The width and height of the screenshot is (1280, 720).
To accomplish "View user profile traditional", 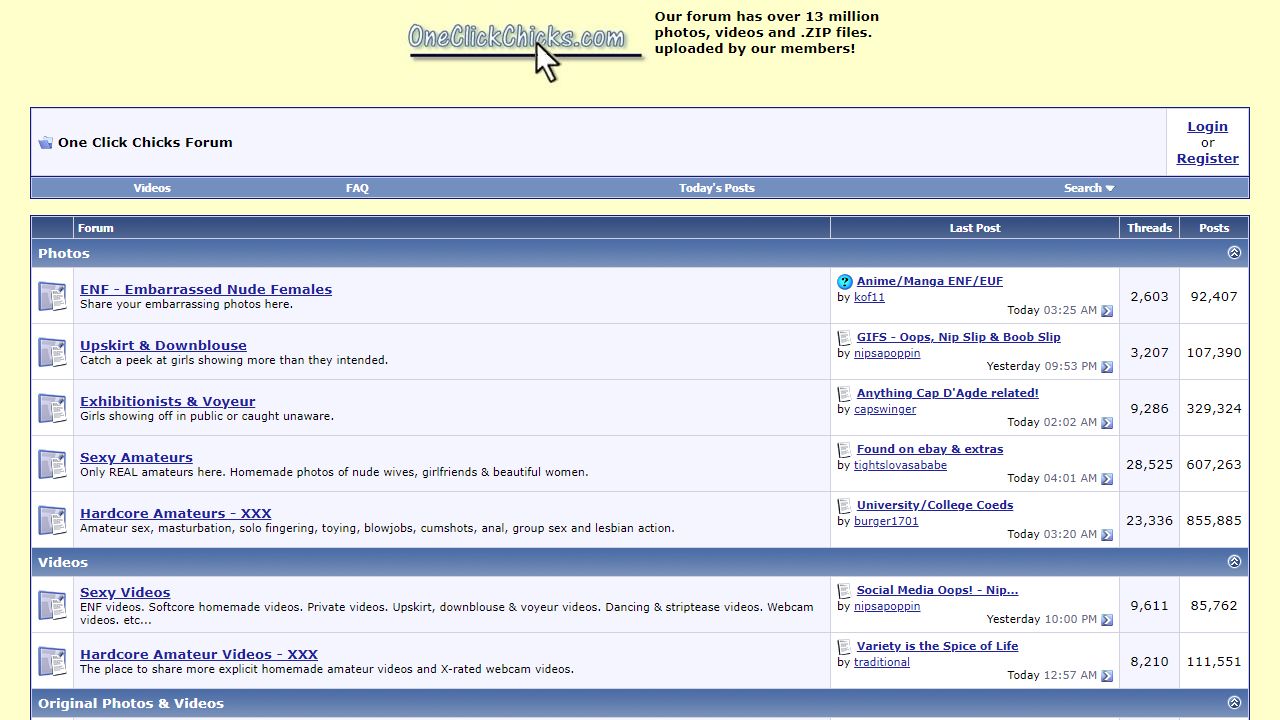I will pos(882,662).
